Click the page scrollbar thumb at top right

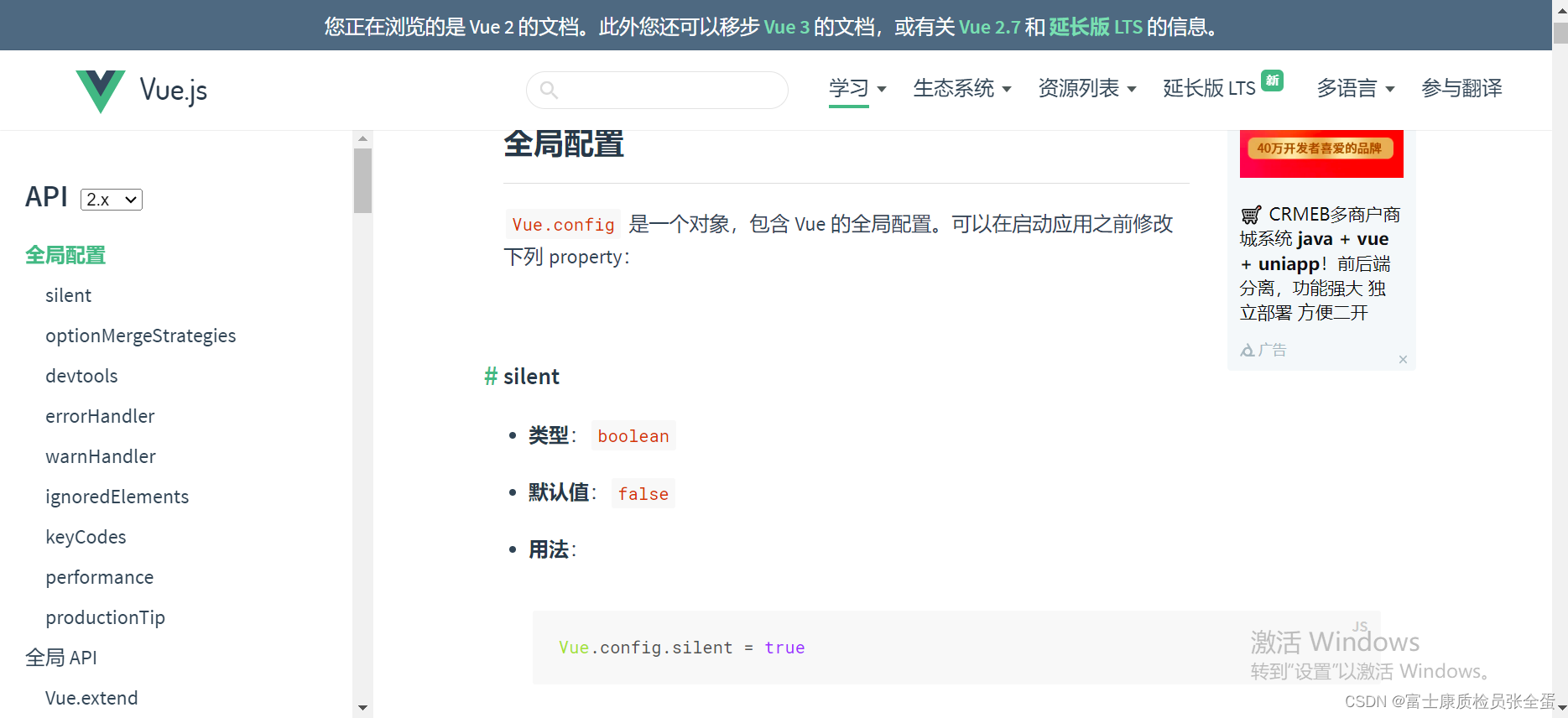pyautogui.click(x=1560, y=34)
